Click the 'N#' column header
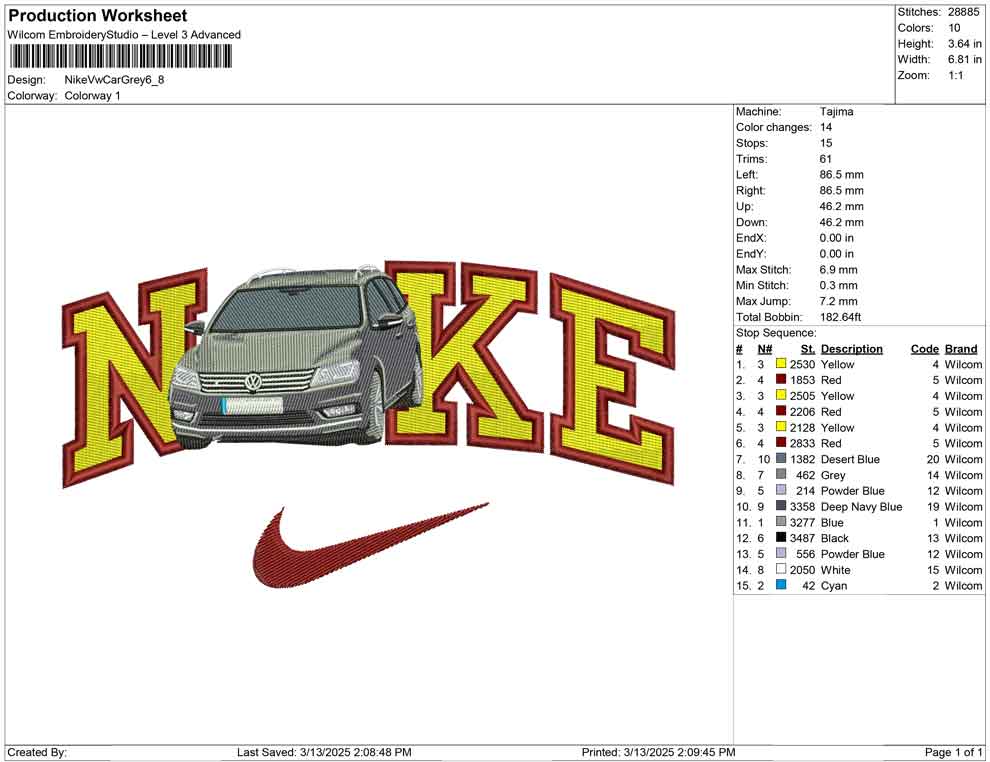The image size is (990, 762). pos(765,348)
